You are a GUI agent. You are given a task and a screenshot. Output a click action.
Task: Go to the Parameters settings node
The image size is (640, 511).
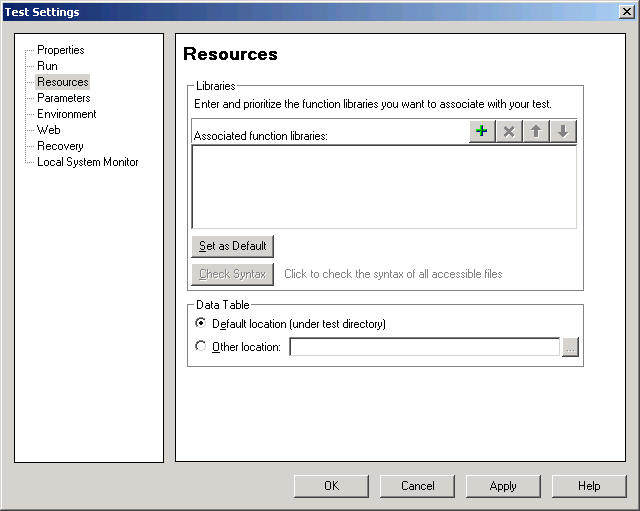pos(64,98)
